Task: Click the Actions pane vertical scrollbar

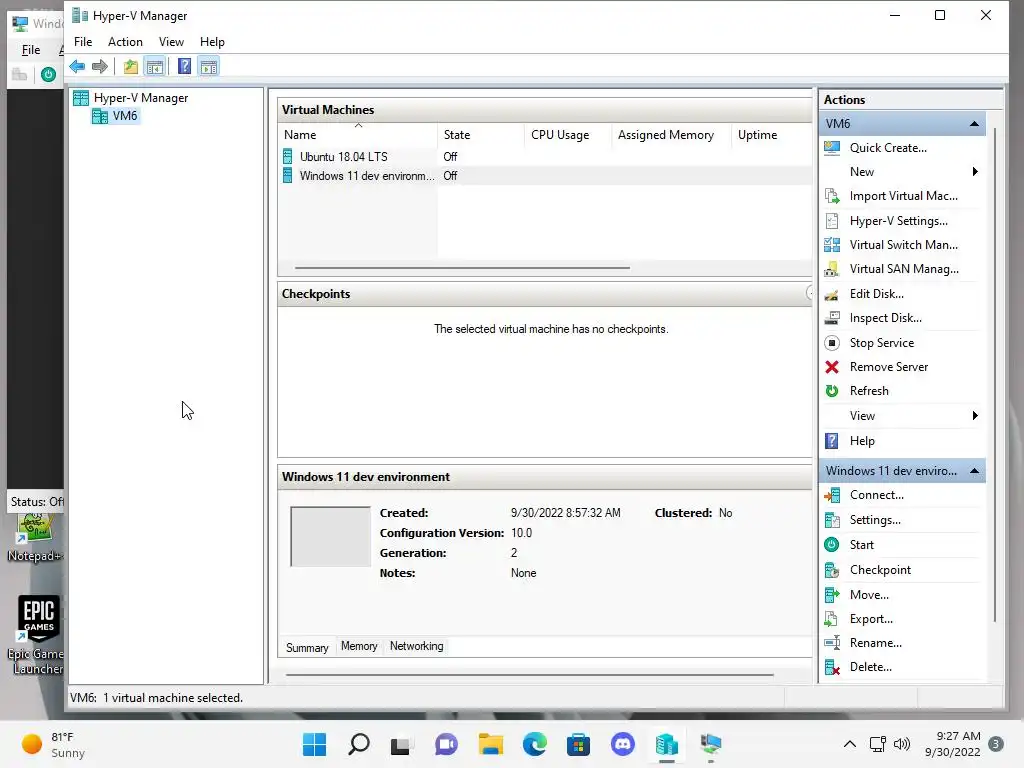Action: click(x=995, y=376)
